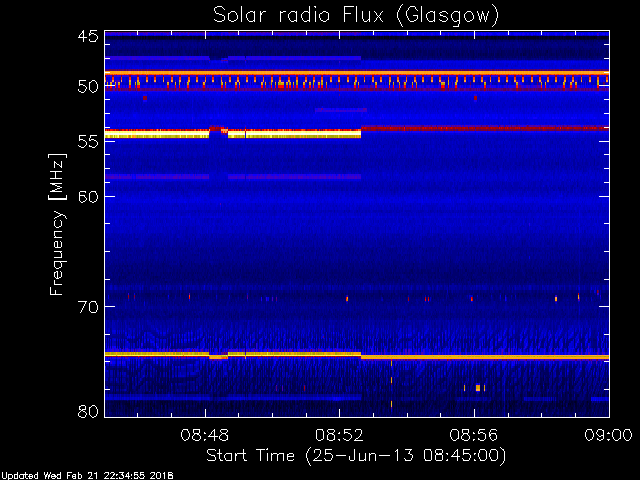
Task: Click the 09:00 time tick label
Action: coord(608,435)
